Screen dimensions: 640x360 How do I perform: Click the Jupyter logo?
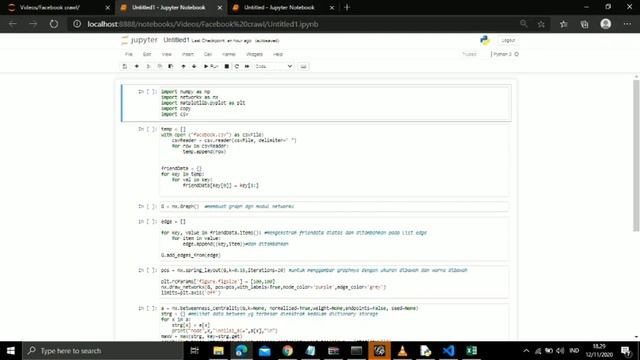click(139, 40)
